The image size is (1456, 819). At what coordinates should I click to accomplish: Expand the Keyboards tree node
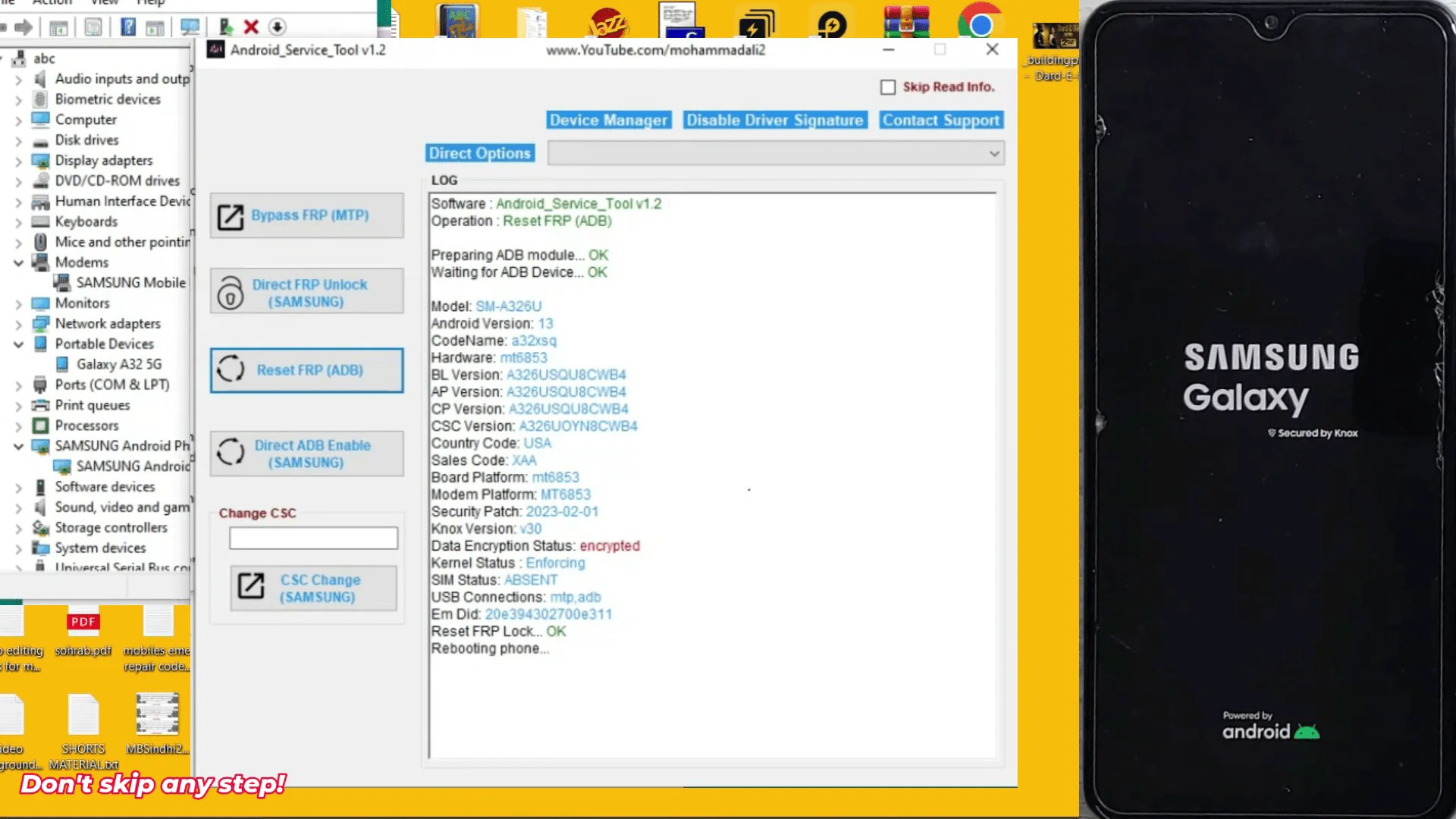[x=18, y=222]
